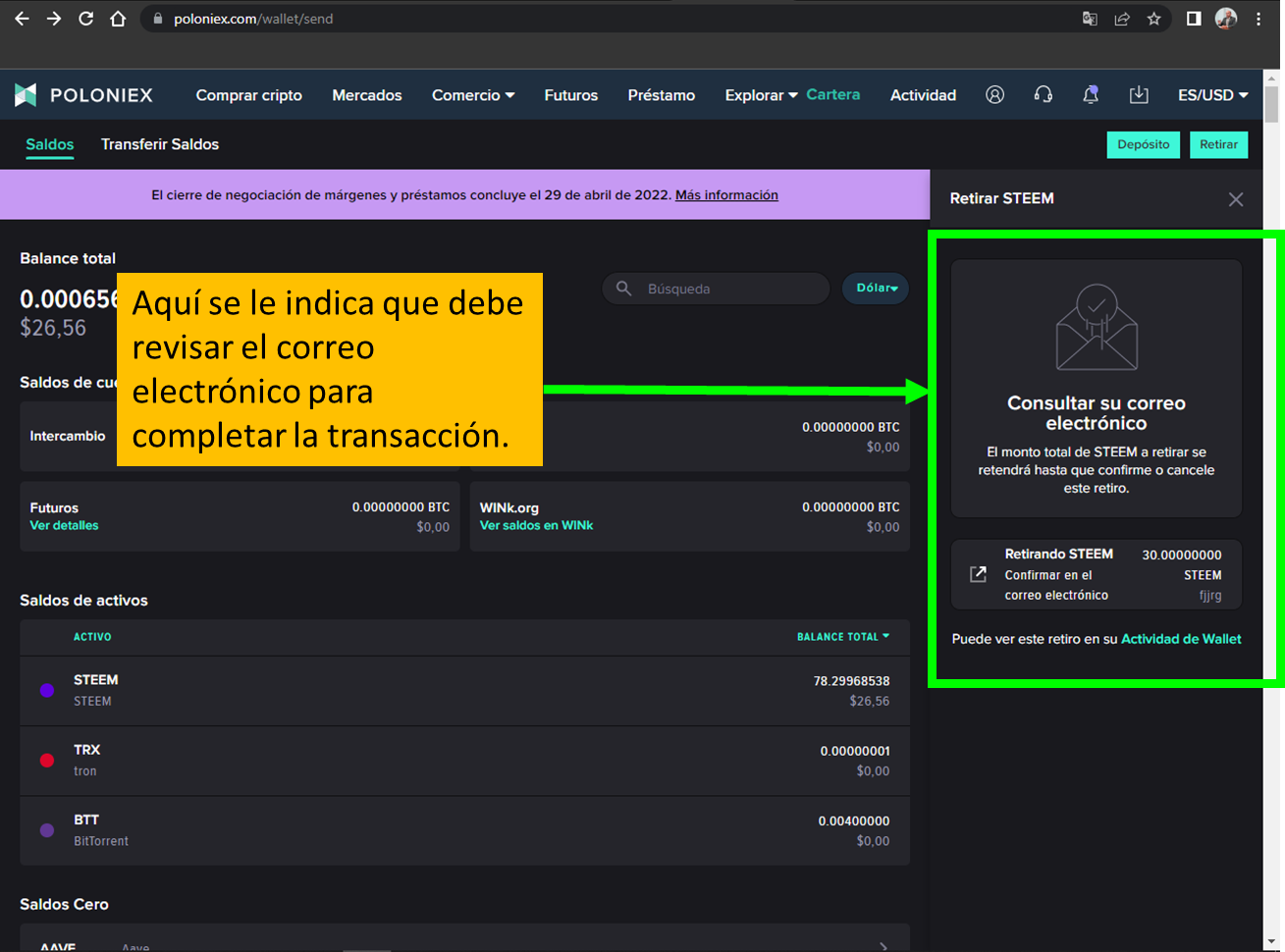This screenshot has height=952, width=1285.
Task: Open the ES/USD language currency dropdown
Action: [1213, 95]
